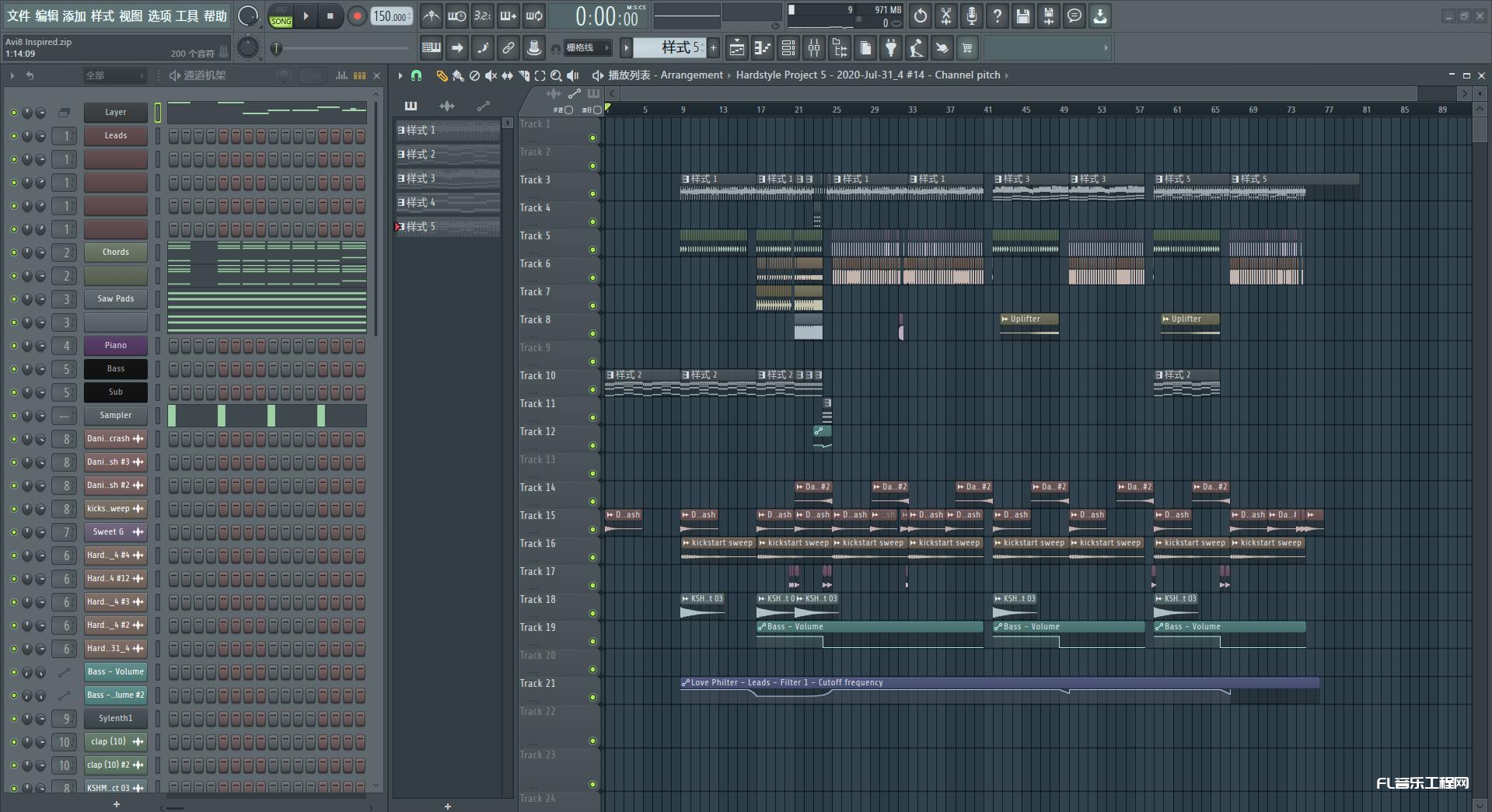
Task: Toggle the metronome icon
Action: click(x=432, y=16)
